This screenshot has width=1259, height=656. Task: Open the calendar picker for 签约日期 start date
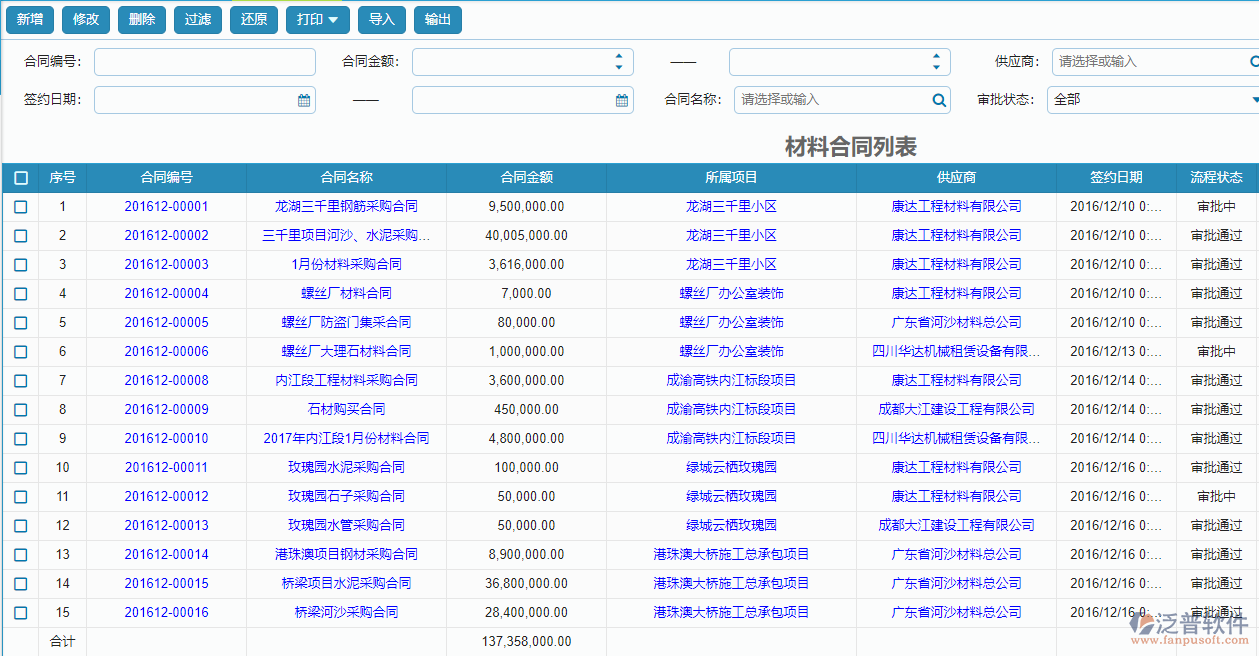303,100
